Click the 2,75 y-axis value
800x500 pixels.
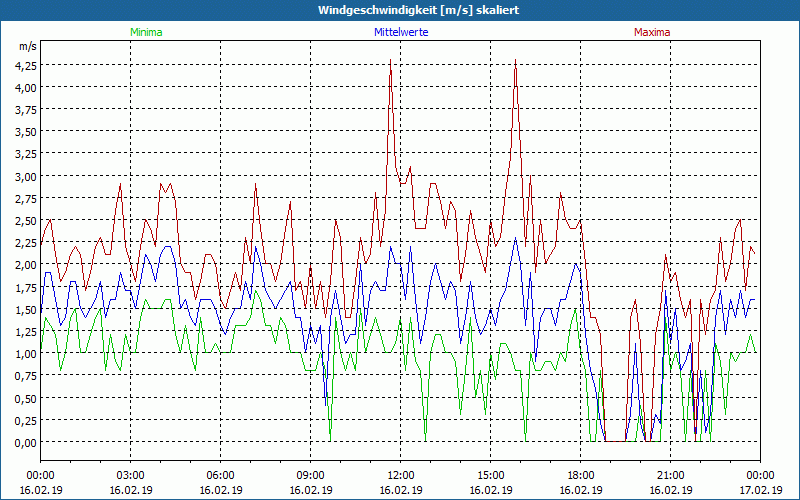pos(26,198)
